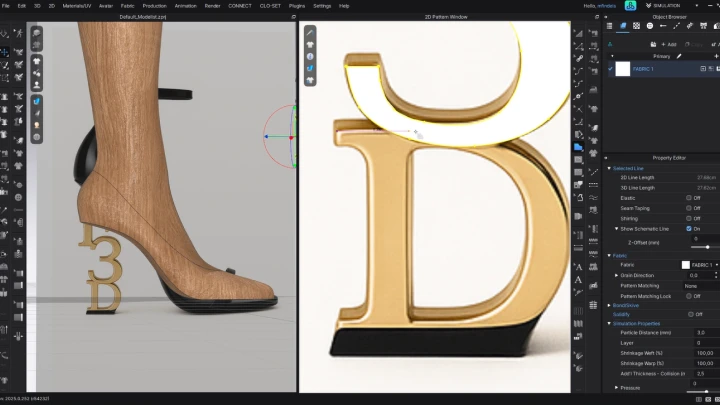
Task: Click the white Fabric color swatch in Property Editor
Action: pos(686,265)
